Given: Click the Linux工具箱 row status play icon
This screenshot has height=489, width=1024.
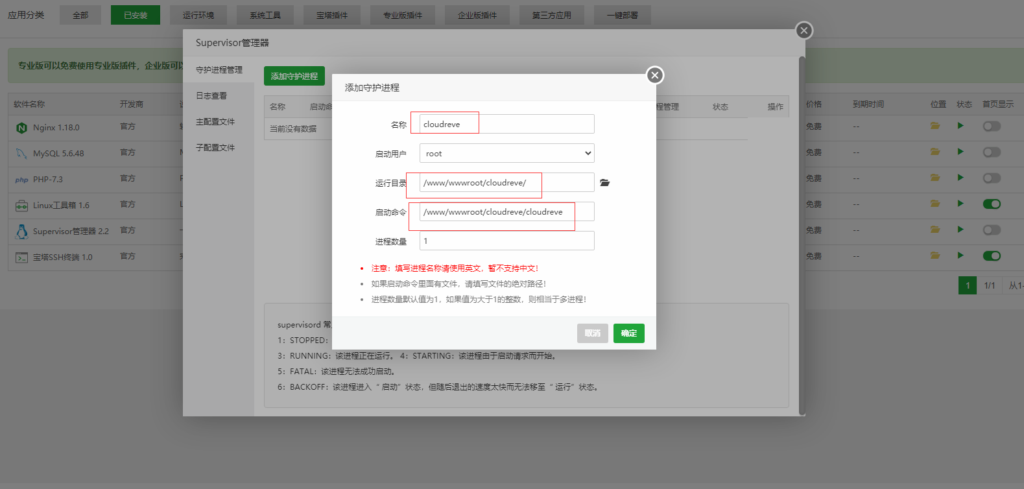Looking at the screenshot, I should [960, 204].
